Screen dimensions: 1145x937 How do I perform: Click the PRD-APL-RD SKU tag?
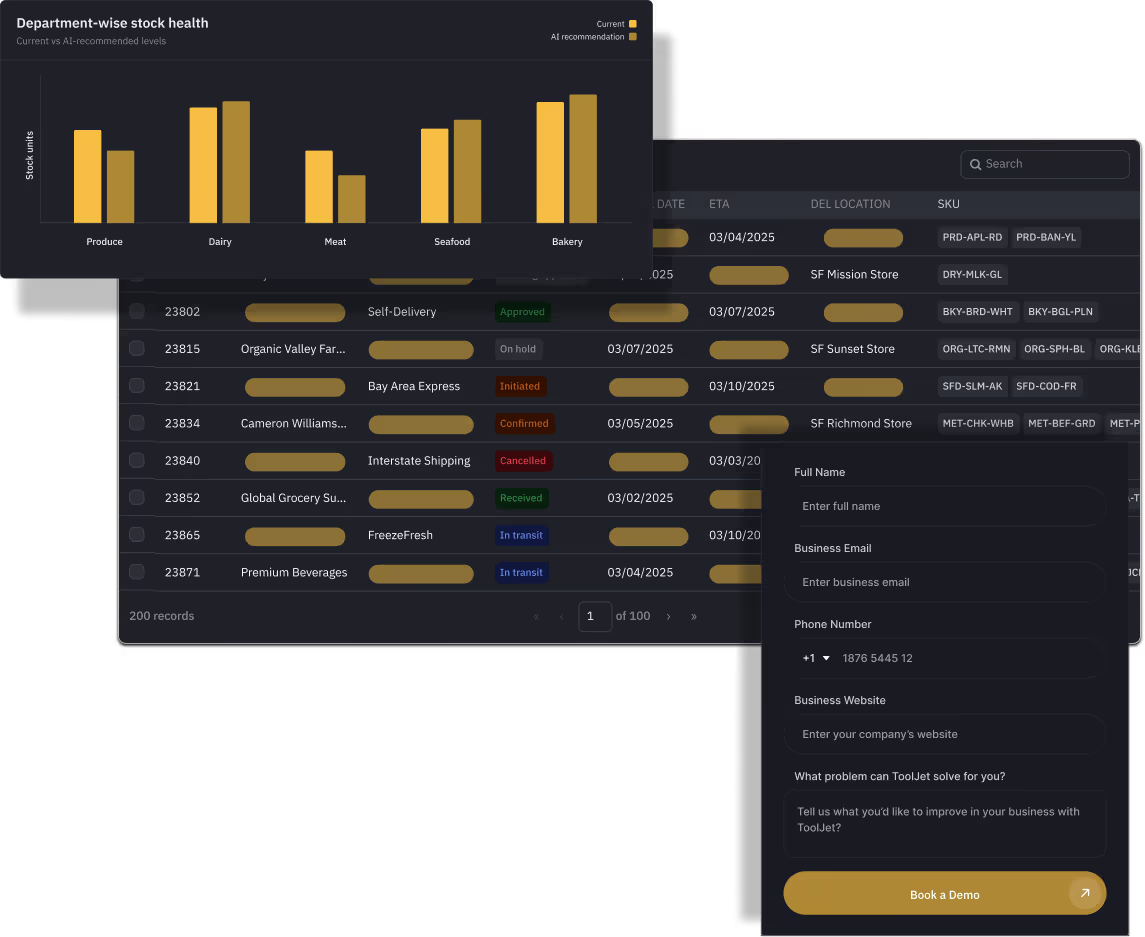click(972, 237)
